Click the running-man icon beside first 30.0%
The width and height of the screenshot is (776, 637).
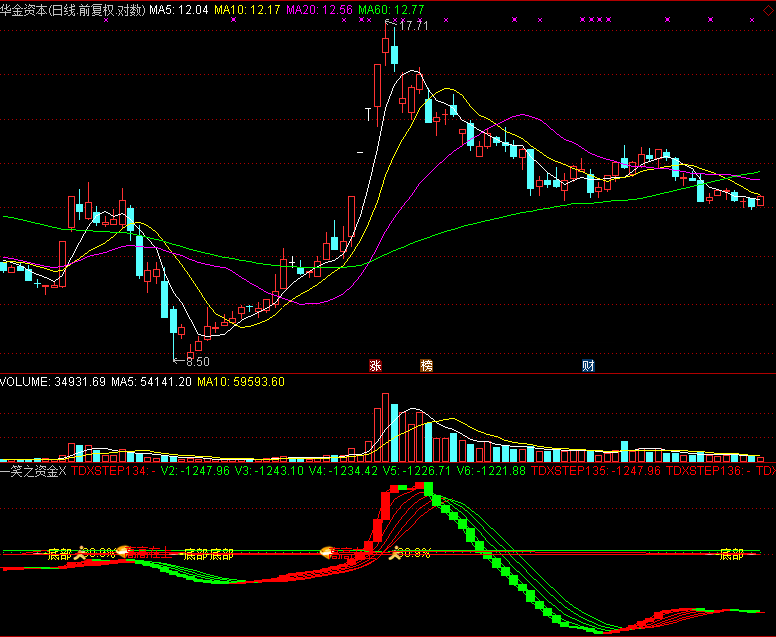[x=79, y=553]
